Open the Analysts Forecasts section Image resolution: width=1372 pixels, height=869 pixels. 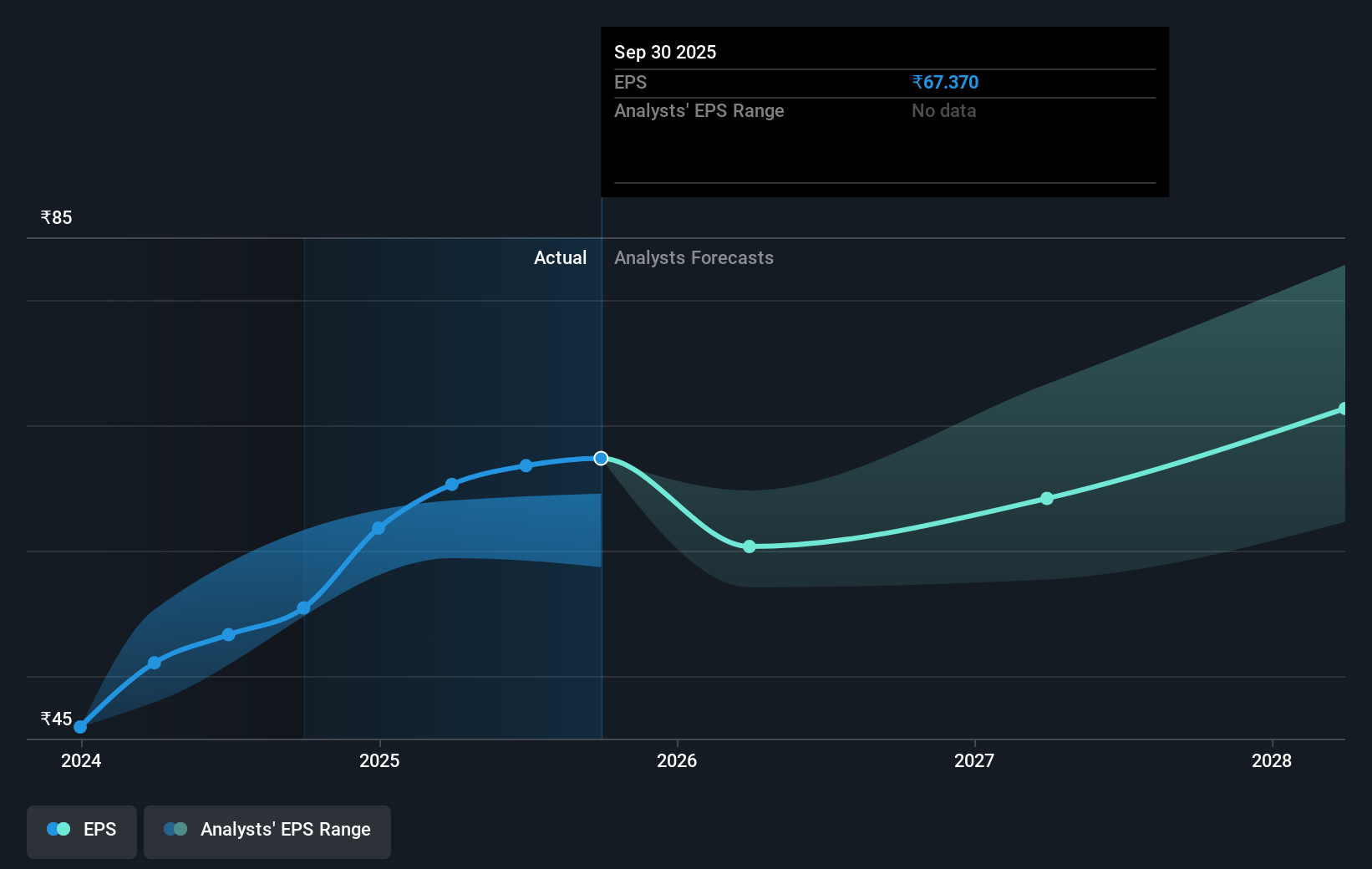(694, 258)
